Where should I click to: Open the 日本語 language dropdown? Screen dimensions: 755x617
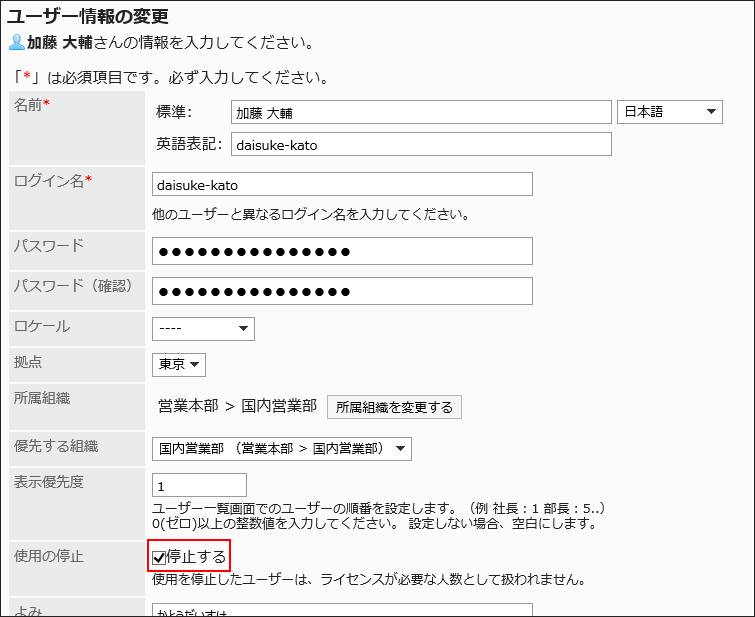tap(670, 112)
